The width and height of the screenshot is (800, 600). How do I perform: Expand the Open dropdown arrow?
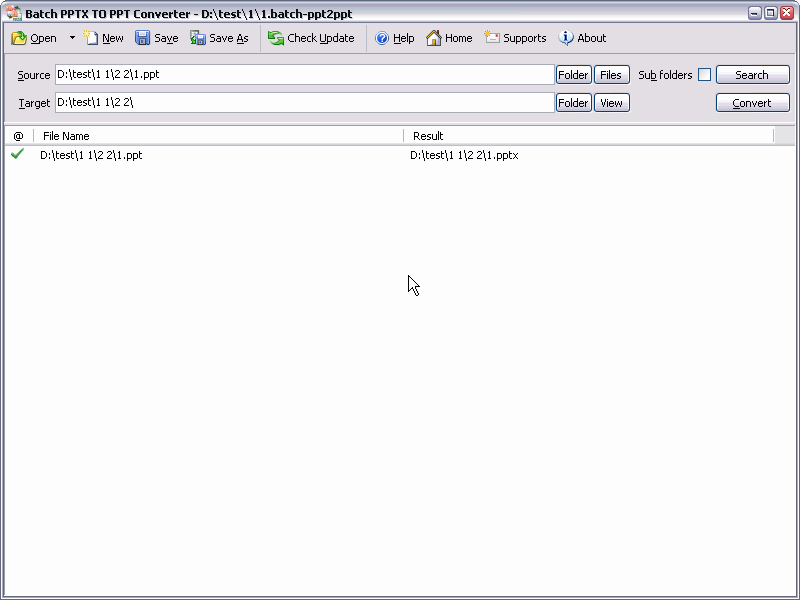click(72, 38)
